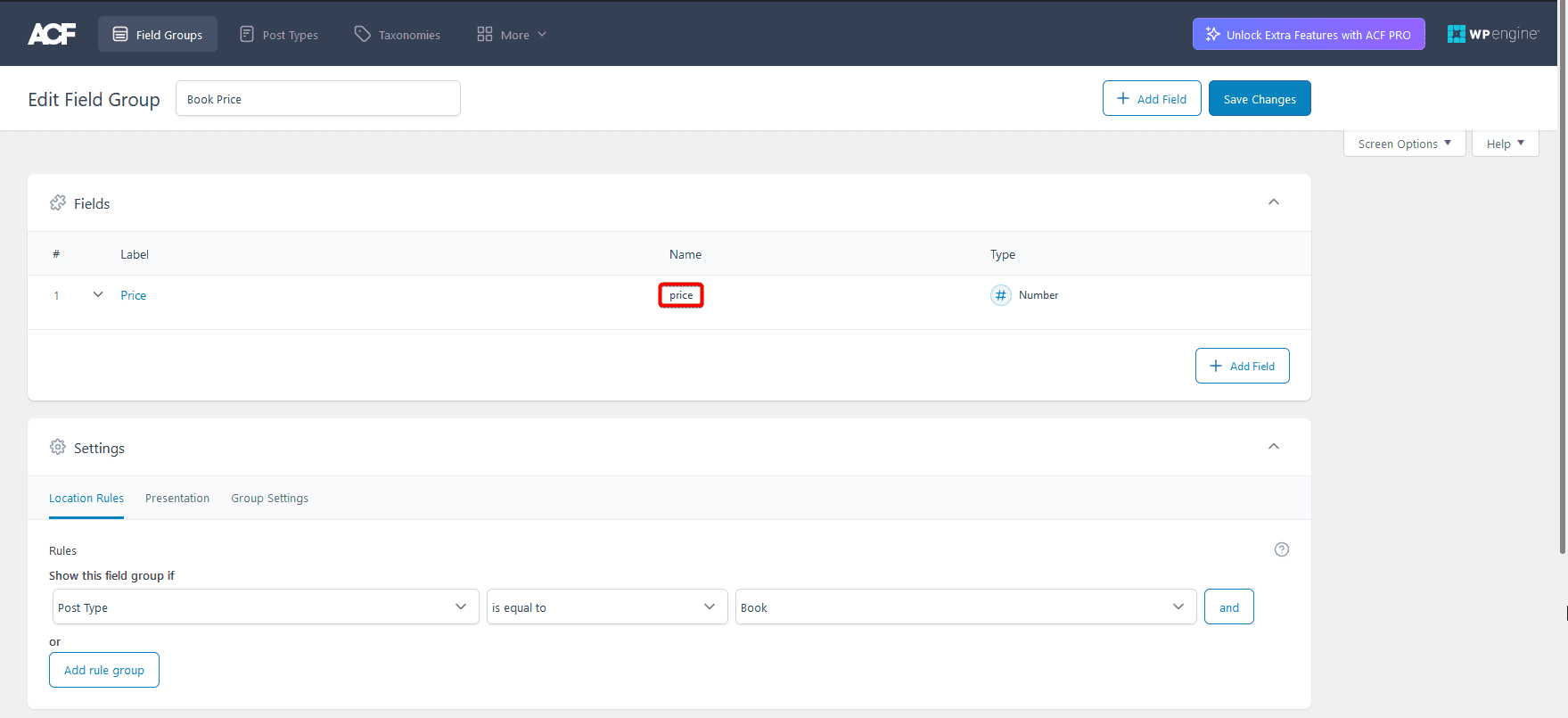1568x718 pixels.
Task: Expand the More dropdown menu
Action: point(512,35)
